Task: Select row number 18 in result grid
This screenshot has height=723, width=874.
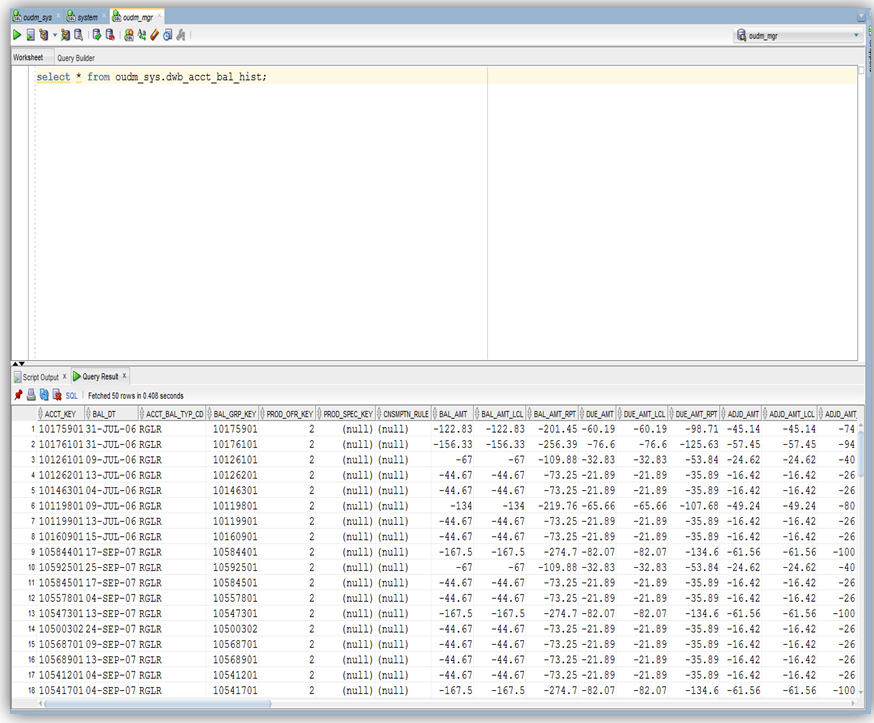Action: (31, 690)
